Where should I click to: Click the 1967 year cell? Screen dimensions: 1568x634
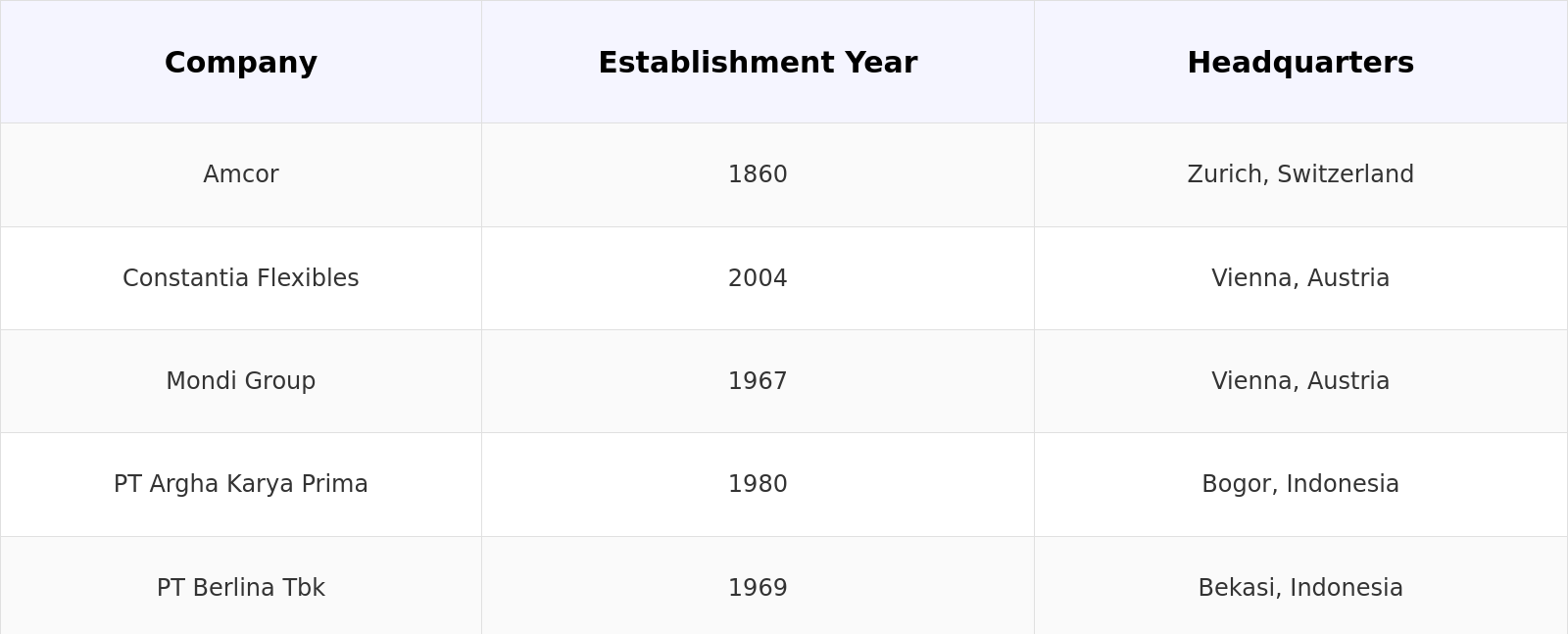coord(758,381)
